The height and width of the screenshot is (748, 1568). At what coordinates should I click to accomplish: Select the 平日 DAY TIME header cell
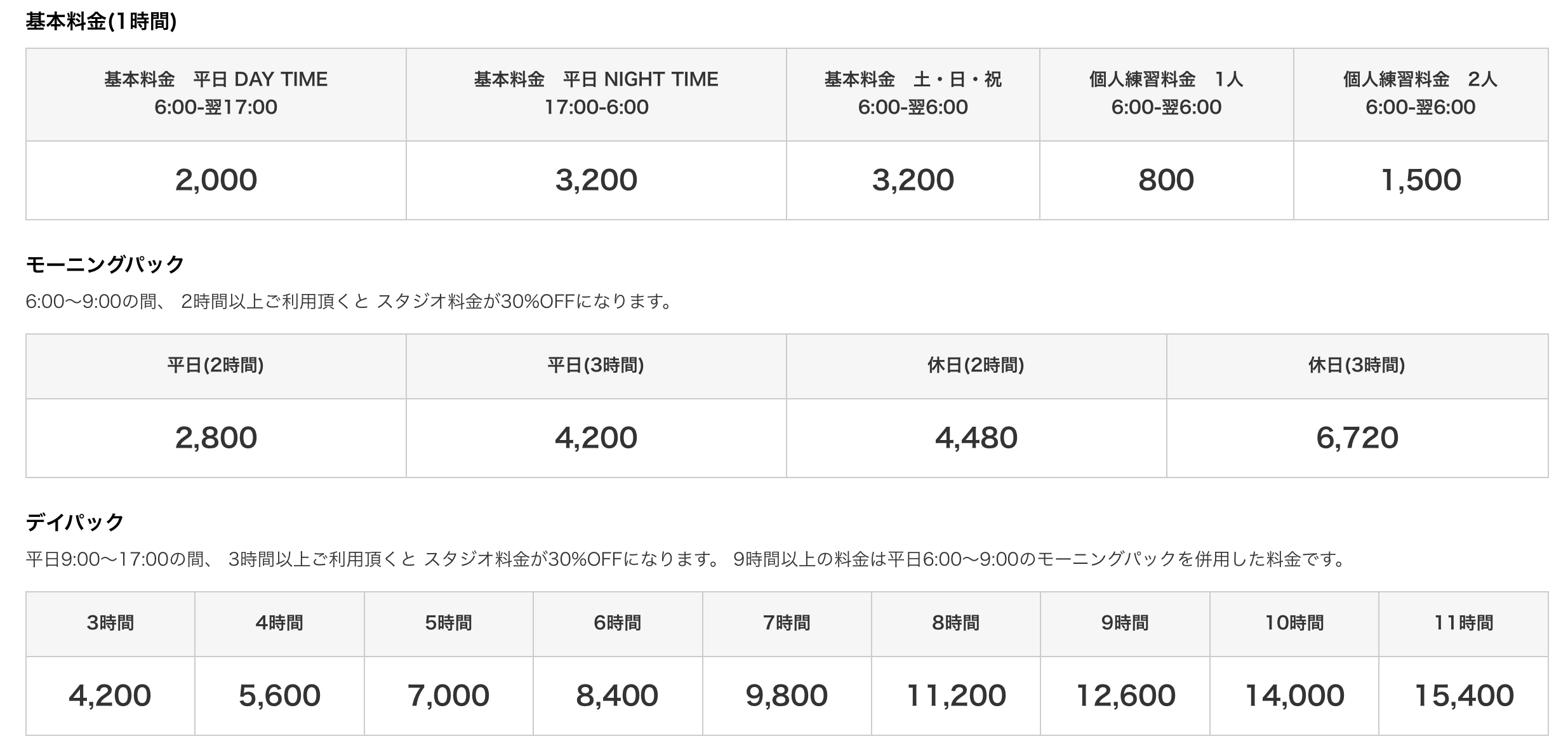(x=216, y=94)
